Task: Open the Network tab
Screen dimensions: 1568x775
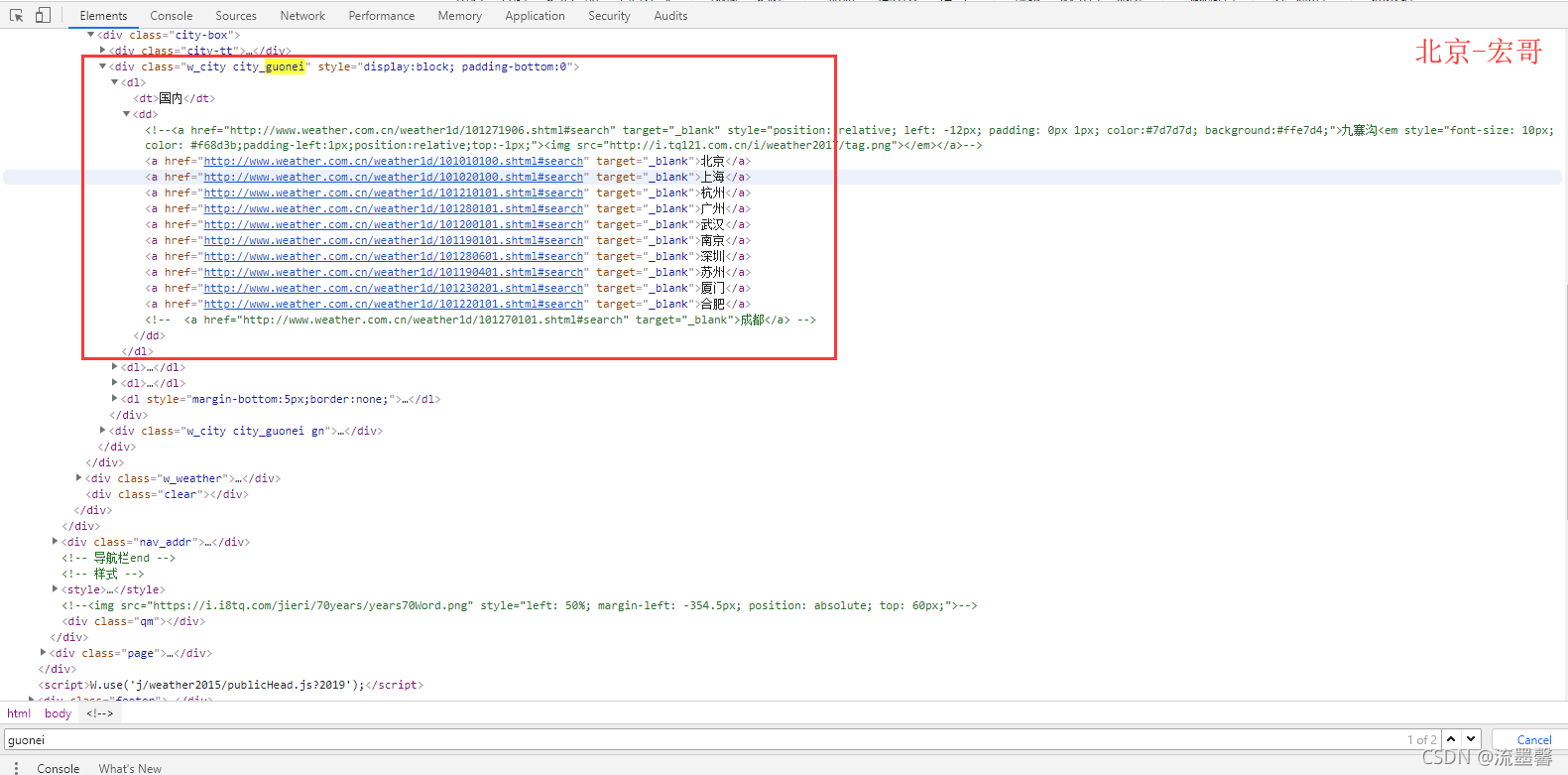Action: pos(302,16)
